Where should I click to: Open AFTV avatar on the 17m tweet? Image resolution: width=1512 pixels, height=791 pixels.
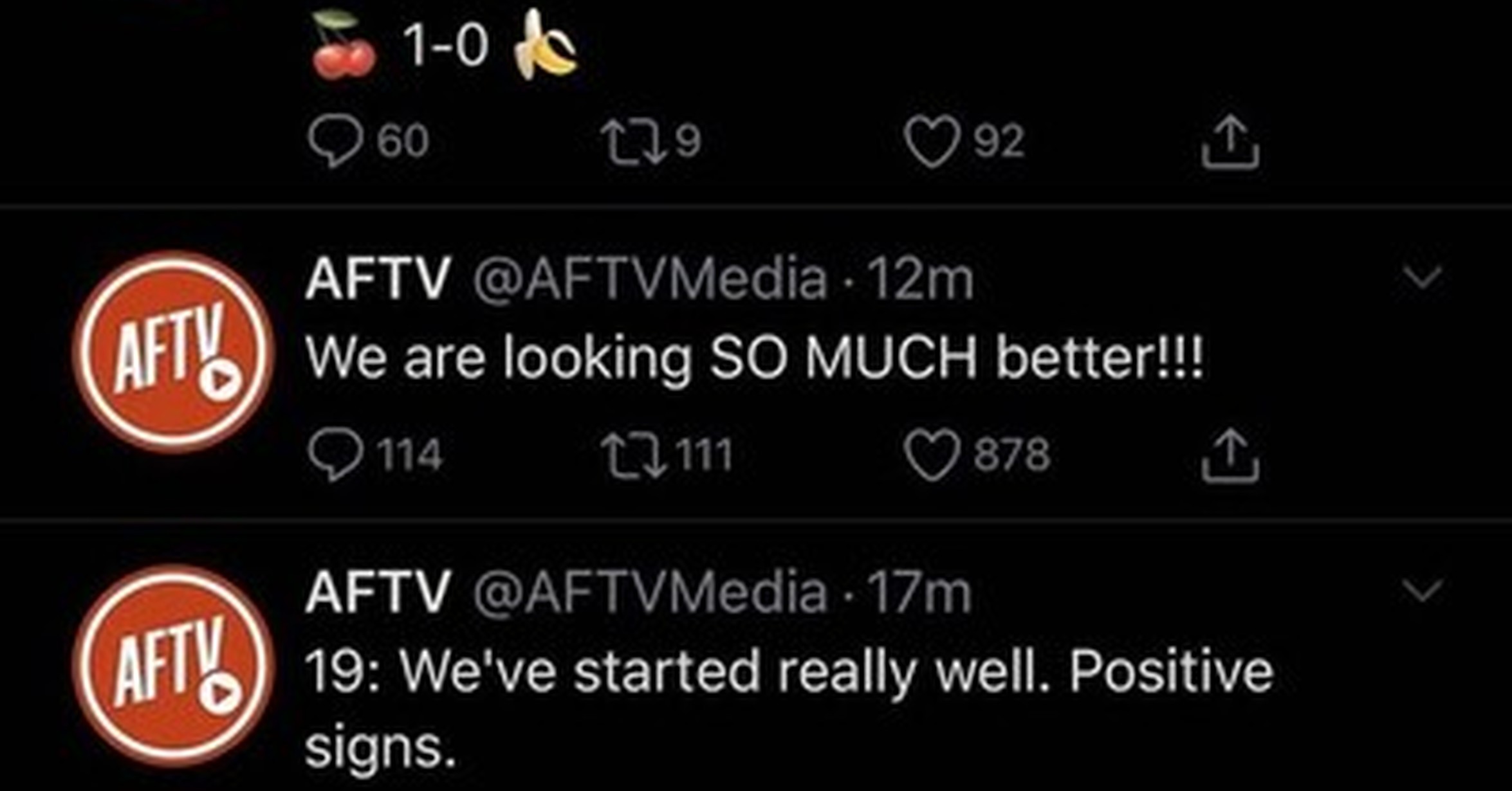[x=172, y=666]
